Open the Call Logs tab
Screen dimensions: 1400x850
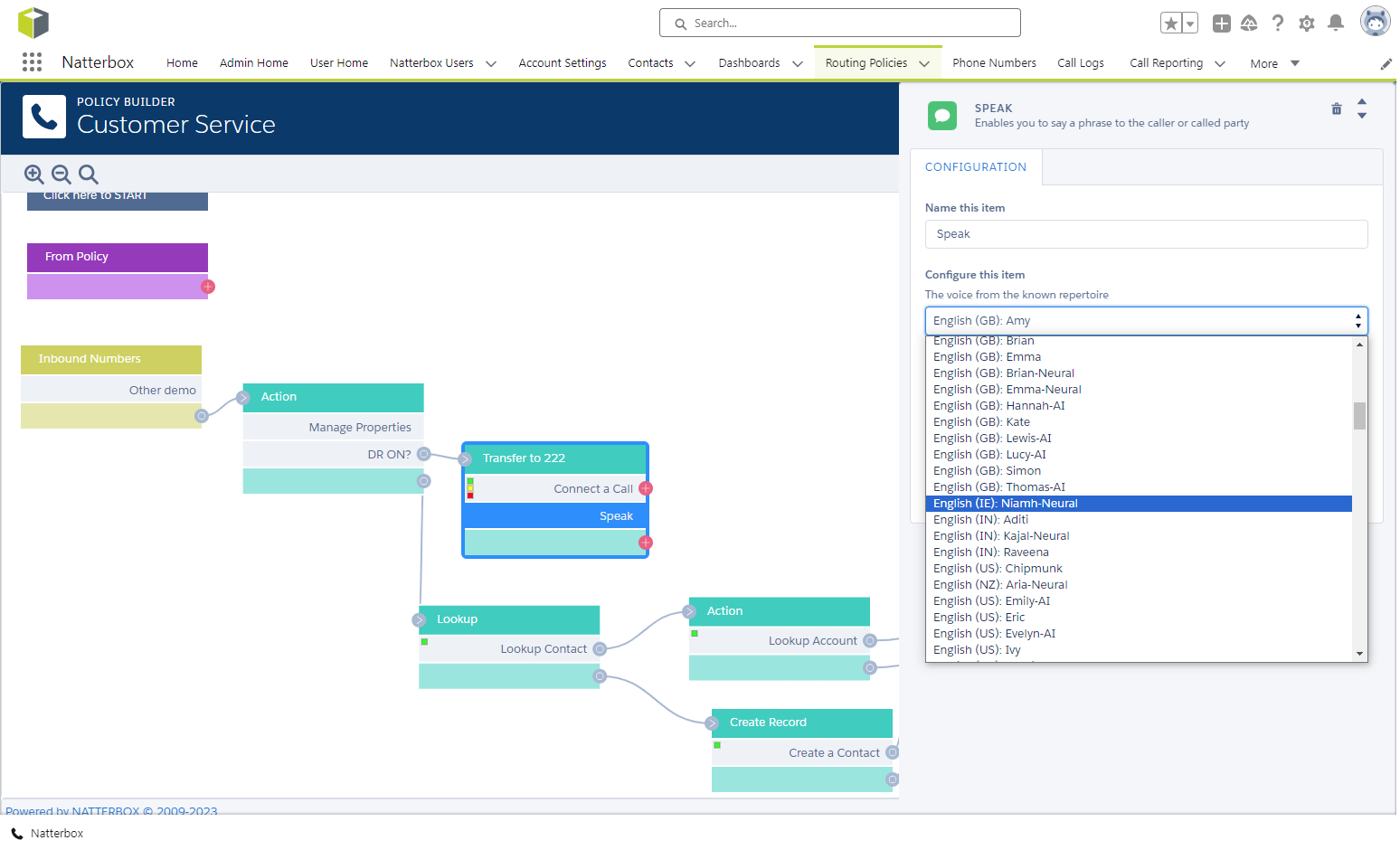(1081, 63)
